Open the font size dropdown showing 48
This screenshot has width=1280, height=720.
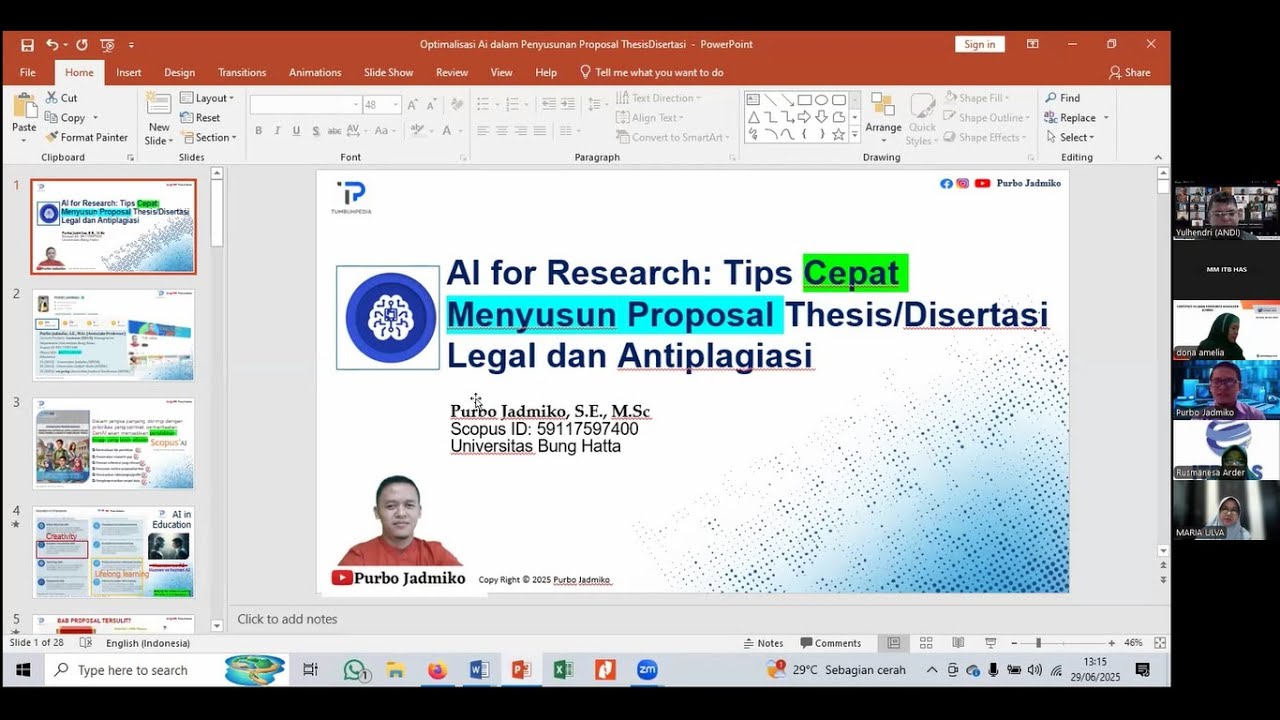click(396, 104)
